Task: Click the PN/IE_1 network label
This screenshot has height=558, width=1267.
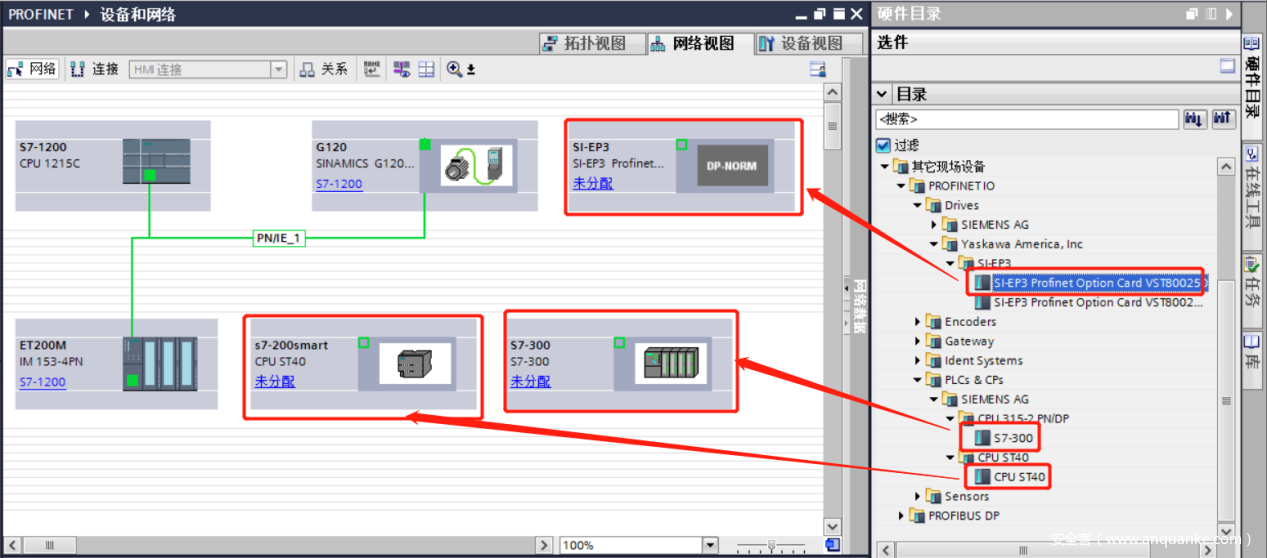Action: pos(277,238)
